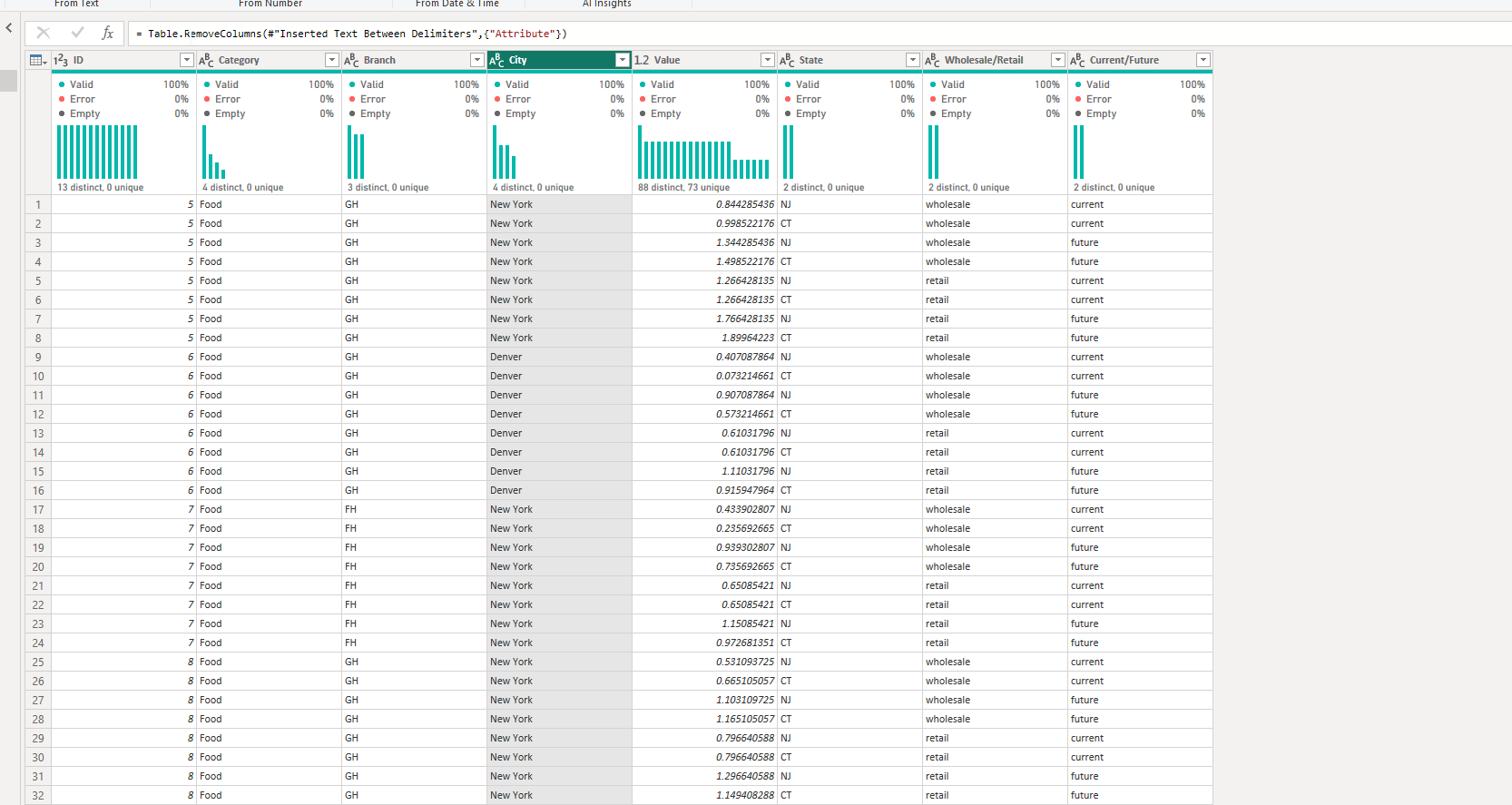Open the table options icon at grid corner
1512x805 pixels.
(38, 60)
